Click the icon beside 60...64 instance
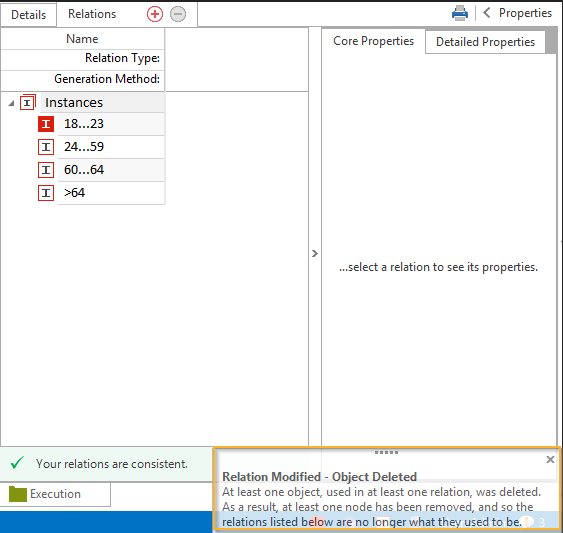This screenshot has width=563, height=533. pyautogui.click(x=46, y=170)
